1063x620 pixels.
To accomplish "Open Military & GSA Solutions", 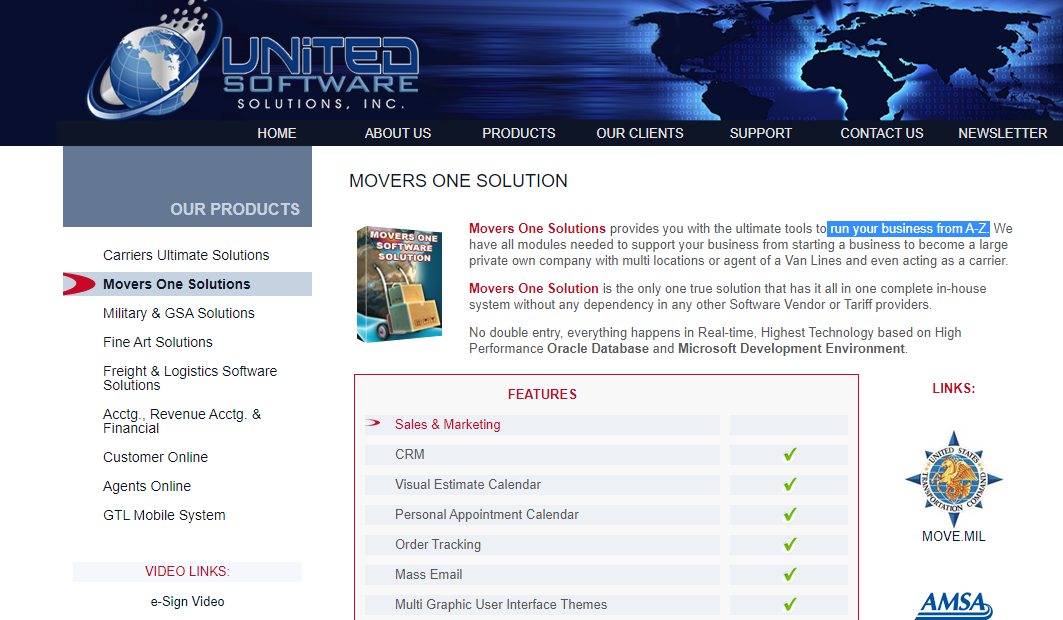I will [x=178, y=313].
